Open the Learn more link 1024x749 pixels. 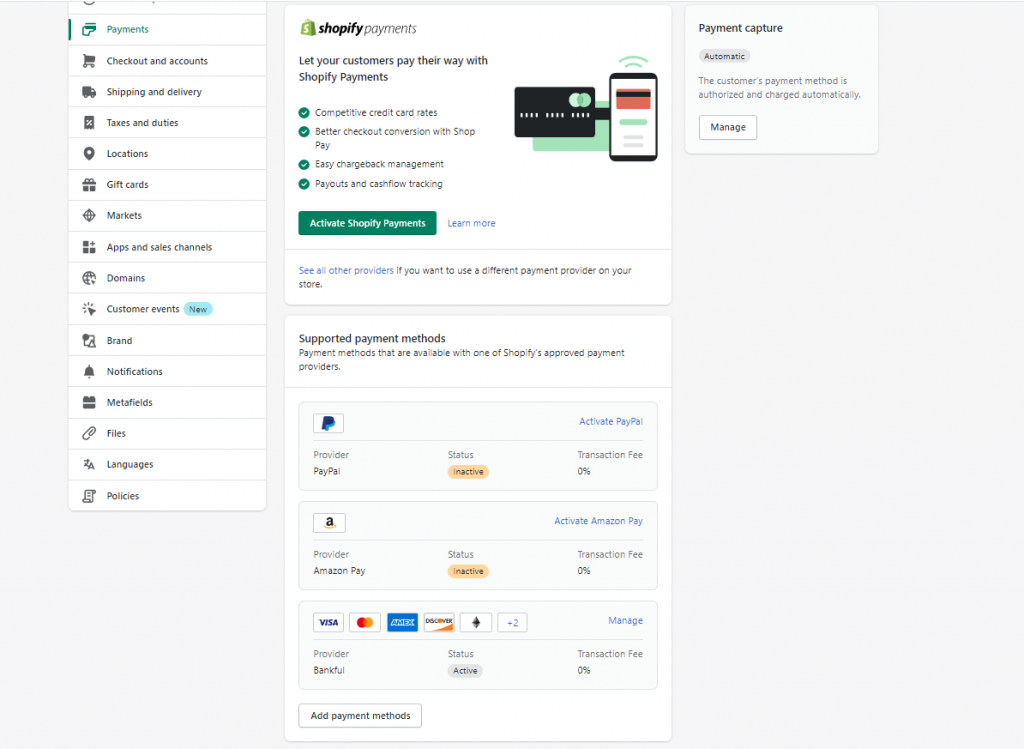(471, 223)
